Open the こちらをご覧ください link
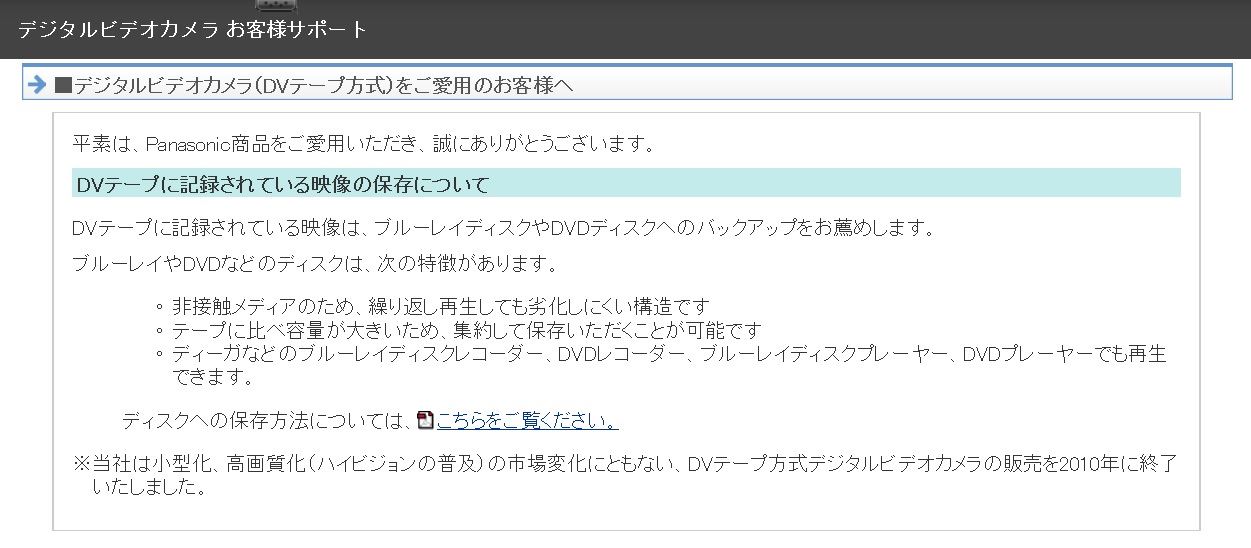The image size is (1251, 548). 527,420
